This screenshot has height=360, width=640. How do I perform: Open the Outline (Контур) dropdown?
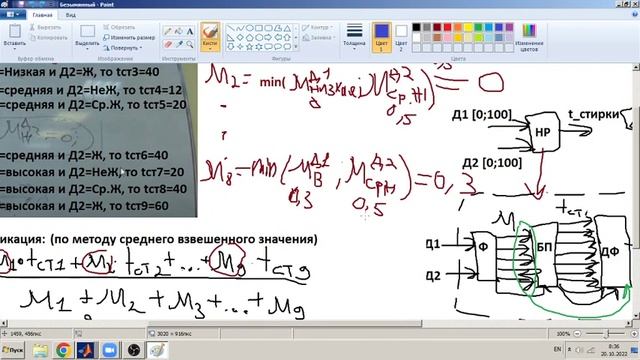point(318,27)
